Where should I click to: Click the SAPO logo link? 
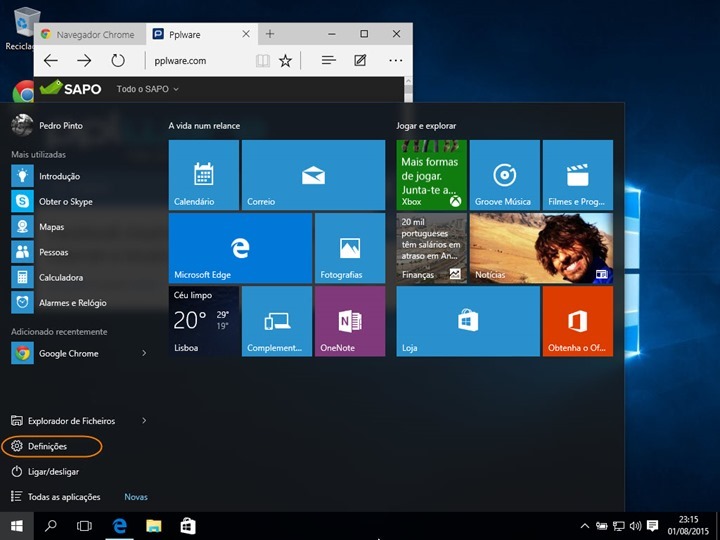coord(71,88)
